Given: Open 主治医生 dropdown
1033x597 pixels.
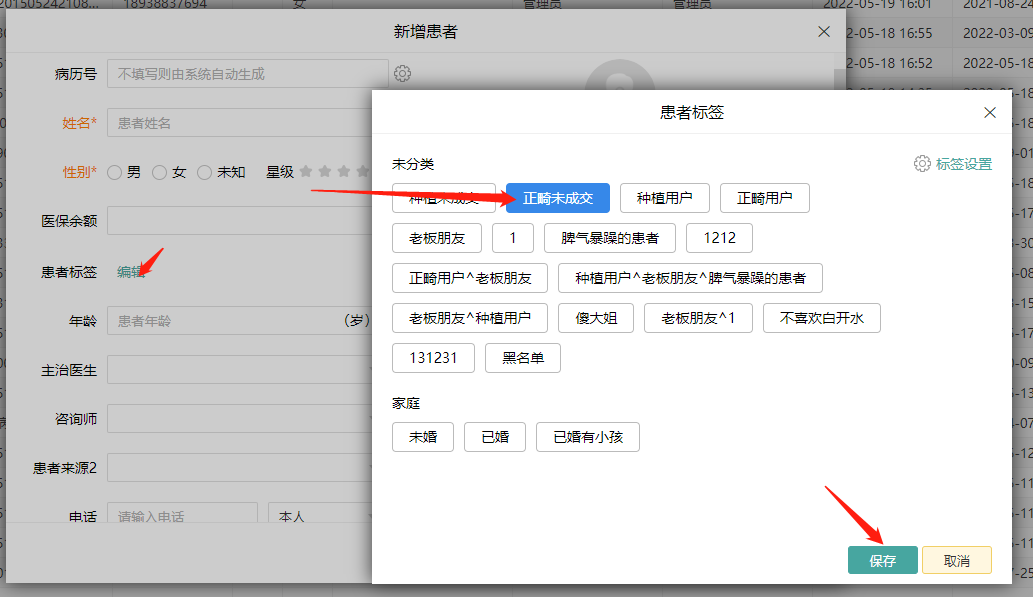Looking at the screenshot, I should (x=240, y=370).
